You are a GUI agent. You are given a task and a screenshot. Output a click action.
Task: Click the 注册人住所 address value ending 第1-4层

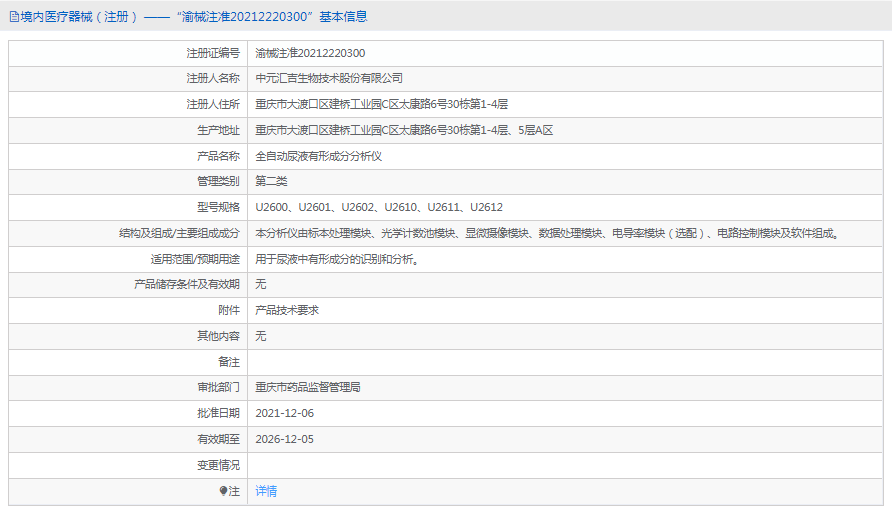381,105
